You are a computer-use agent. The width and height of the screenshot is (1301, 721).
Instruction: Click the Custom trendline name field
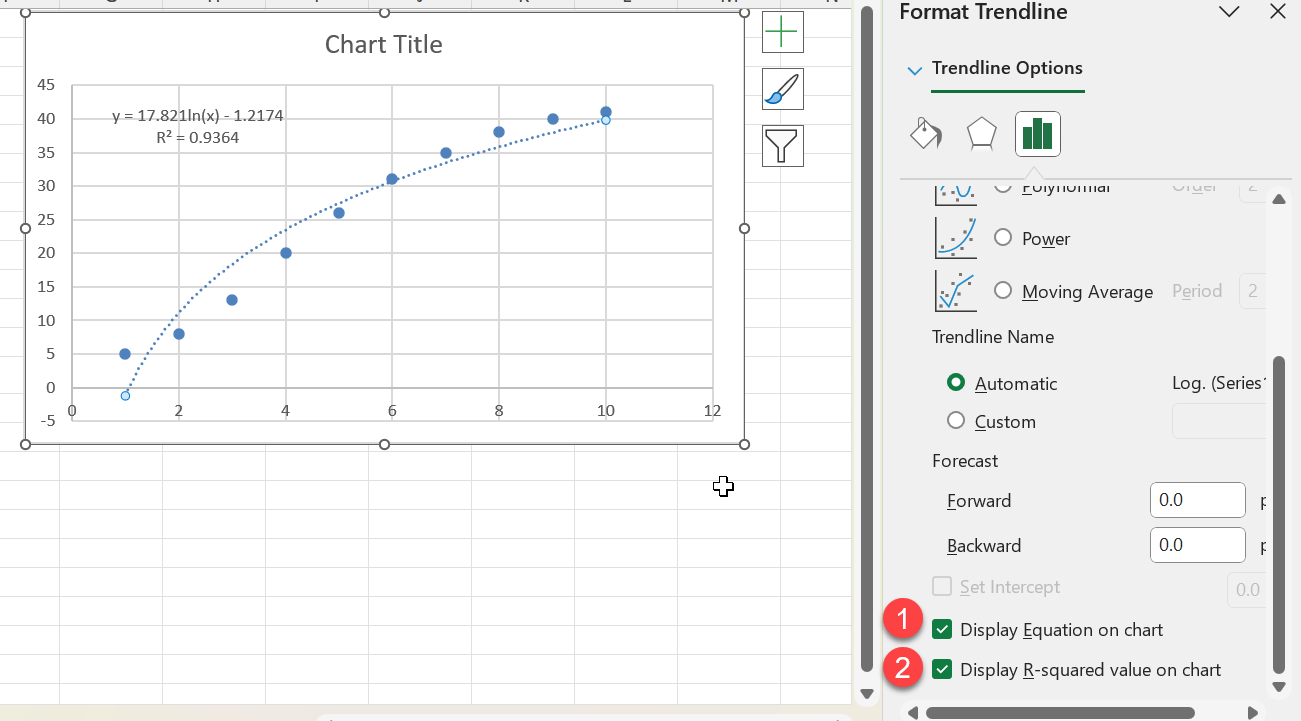point(1218,421)
